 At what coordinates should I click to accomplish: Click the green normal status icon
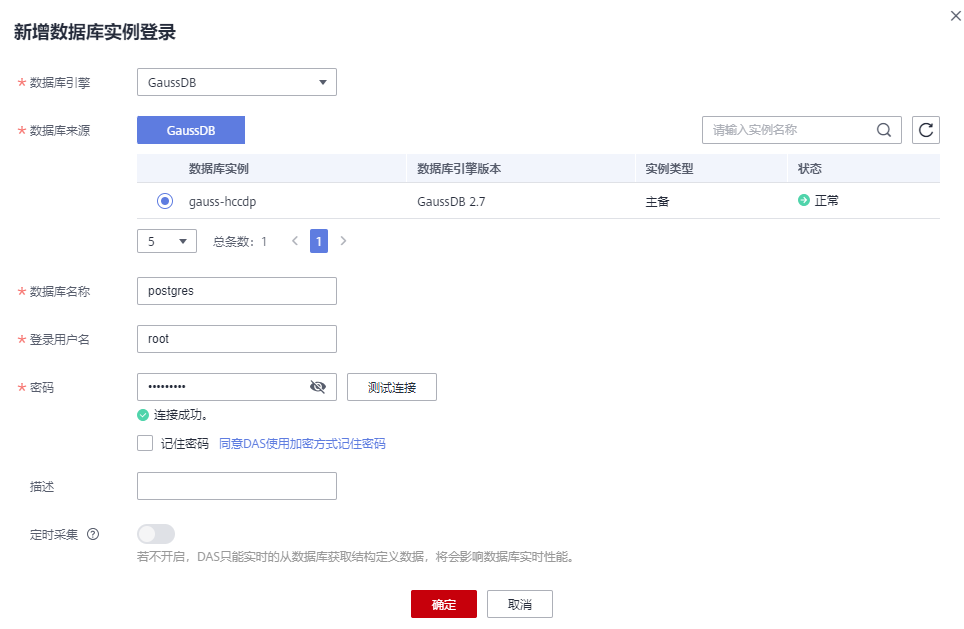[804, 200]
